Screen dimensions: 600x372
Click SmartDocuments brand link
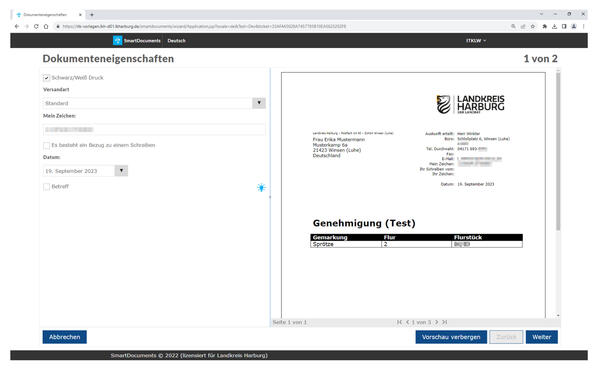[142, 41]
